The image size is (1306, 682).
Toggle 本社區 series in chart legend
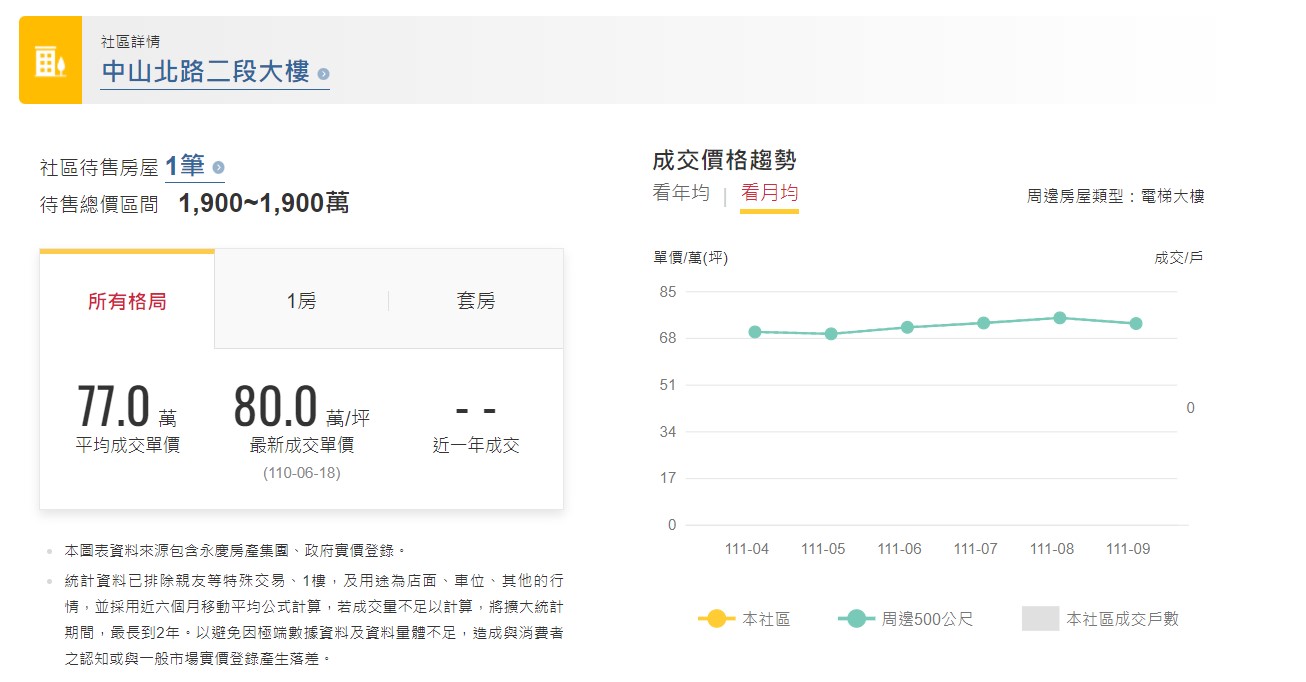pos(745,619)
